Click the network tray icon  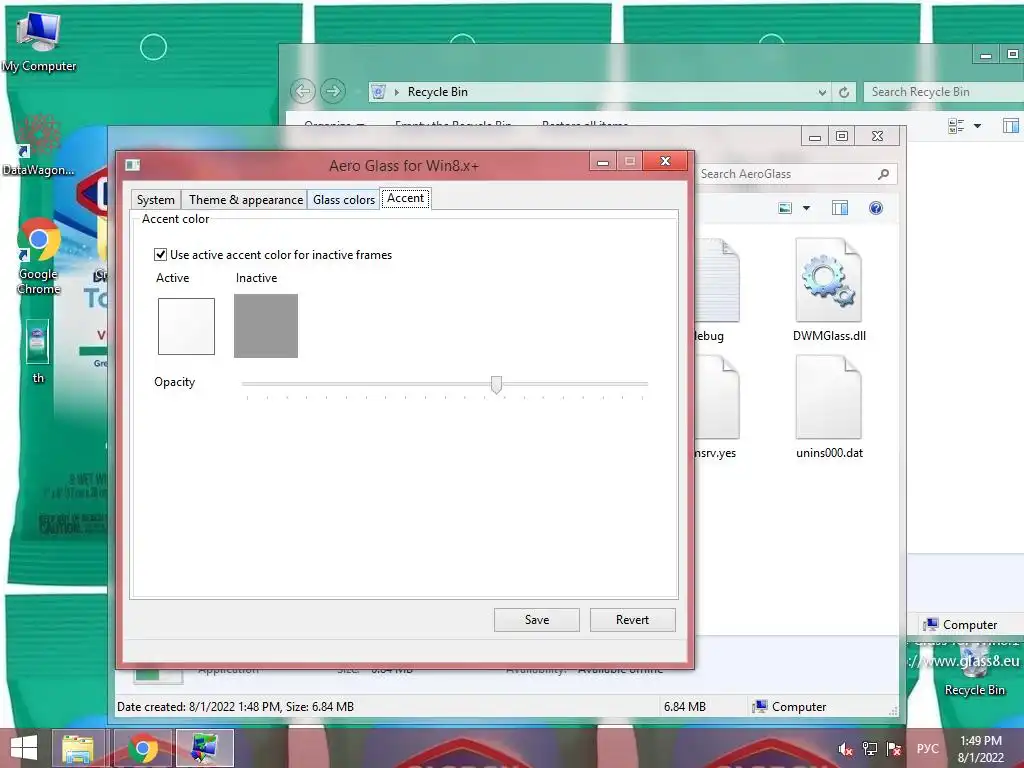pos(870,749)
